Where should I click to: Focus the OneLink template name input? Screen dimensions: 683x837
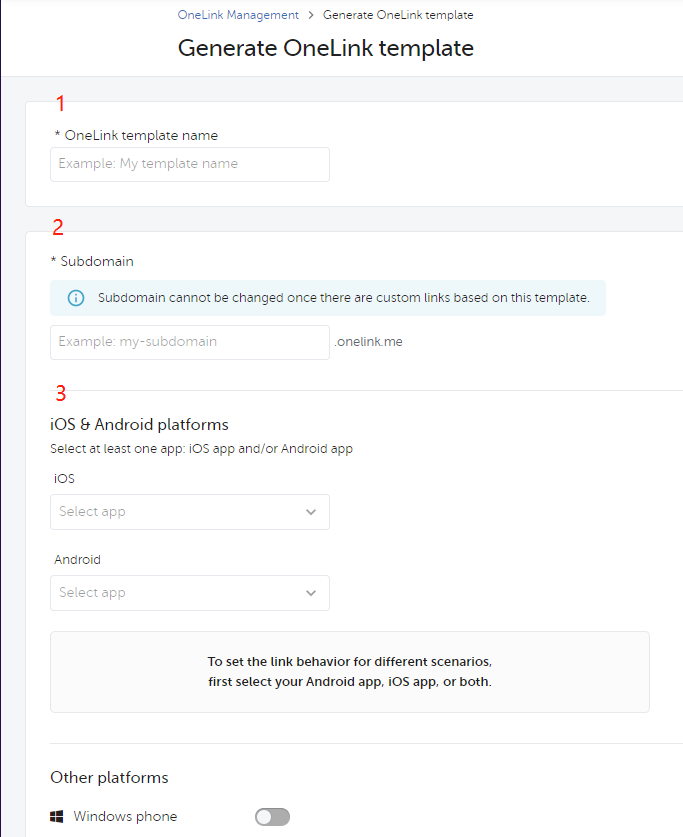tap(190, 164)
